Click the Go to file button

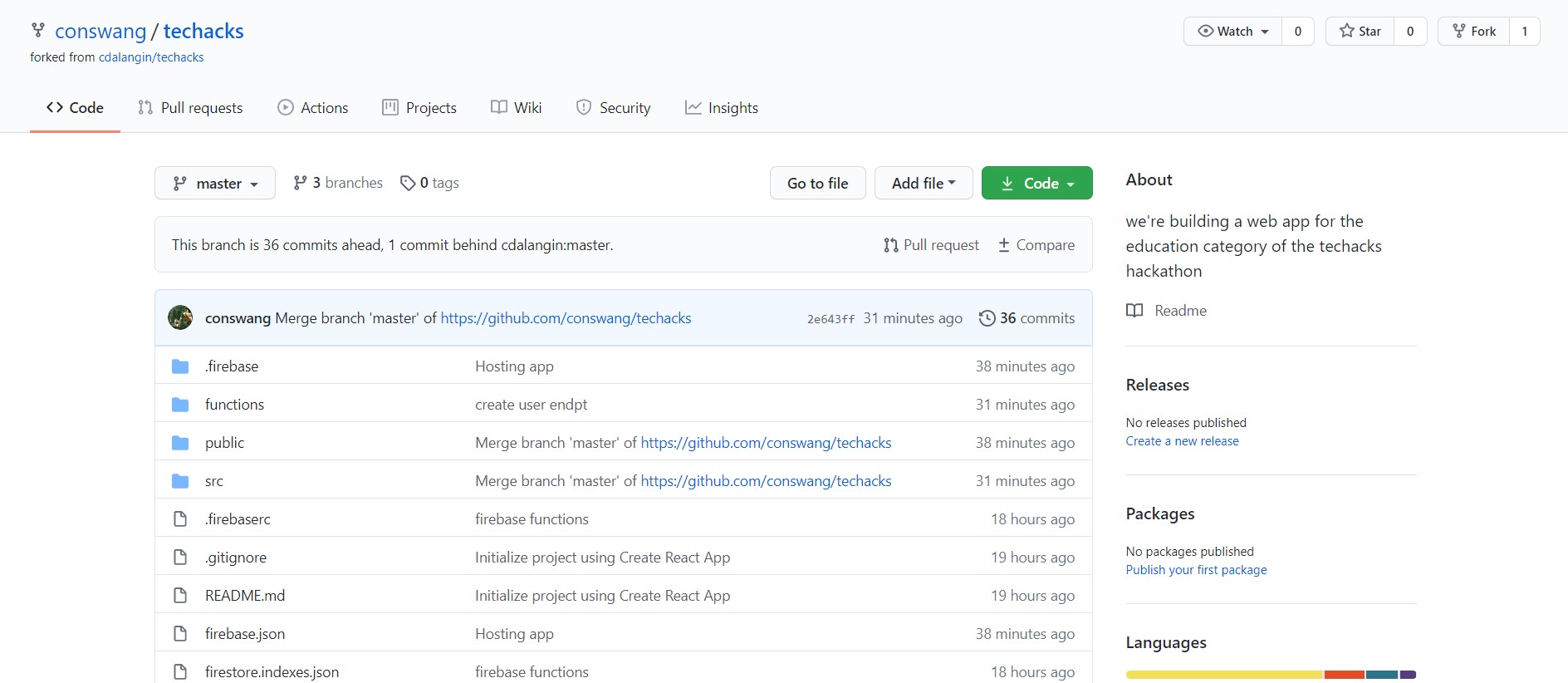pos(818,183)
